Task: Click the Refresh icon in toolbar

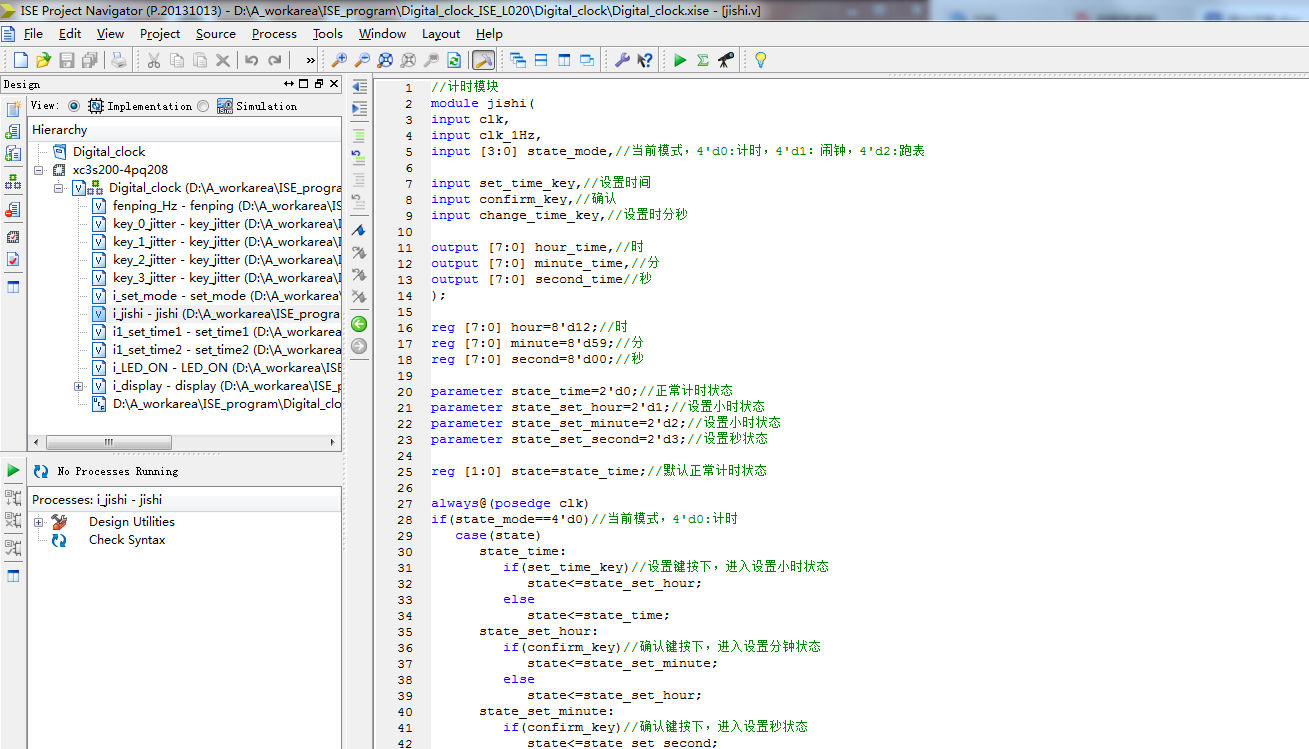Action: (x=454, y=60)
